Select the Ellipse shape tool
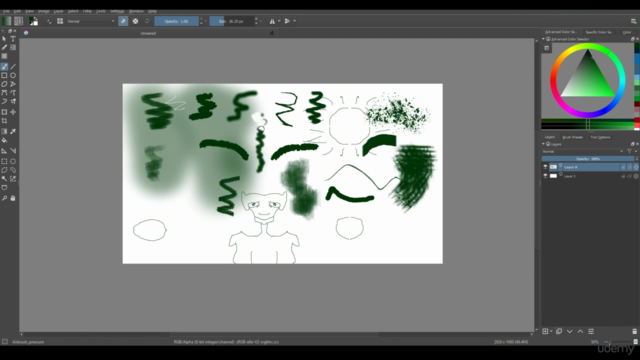The height and width of the screenshot is (360, 640). tap(13, 75)
